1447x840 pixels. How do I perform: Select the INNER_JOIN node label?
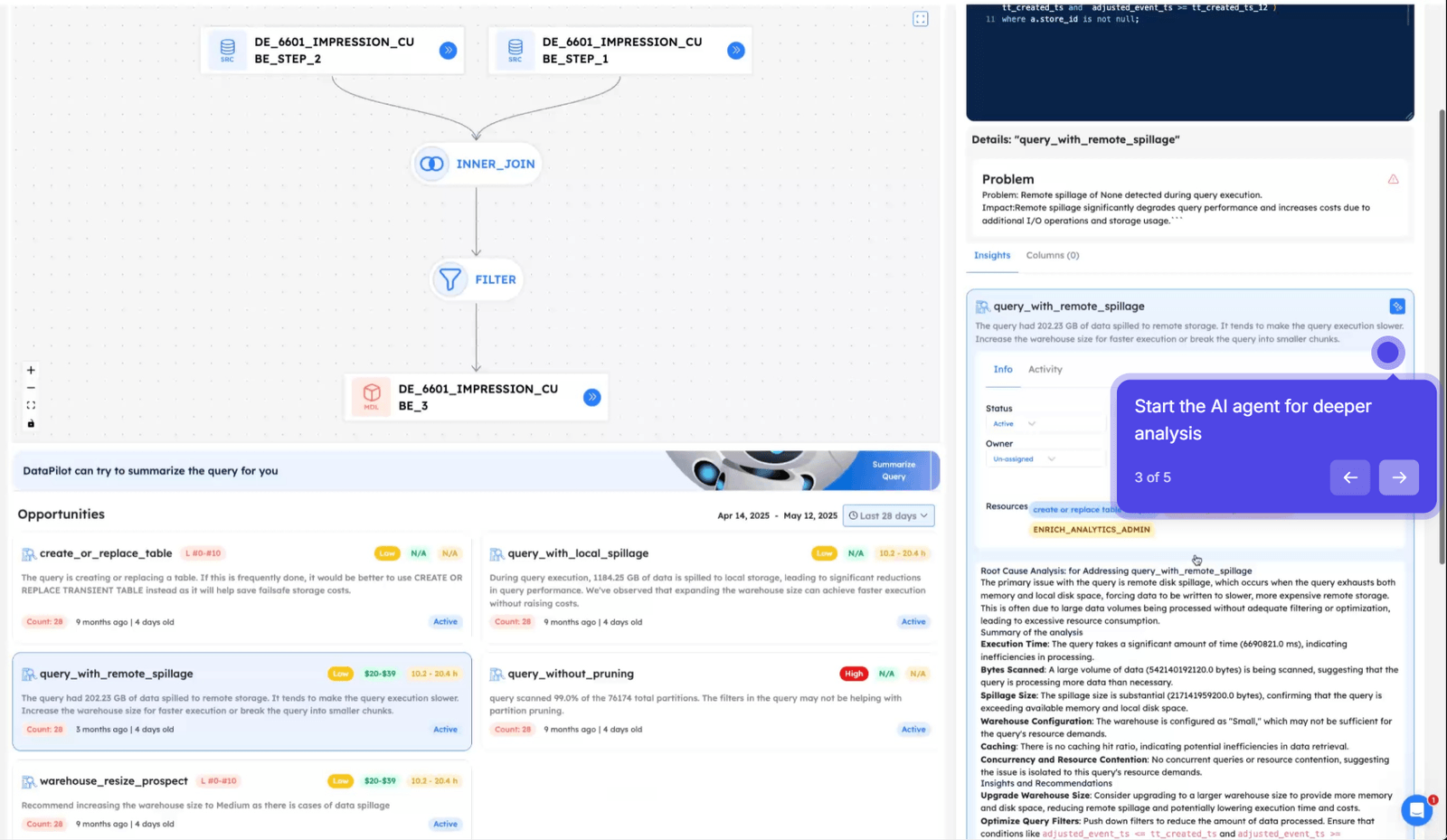pyautogui.click(x=496, y=165)
